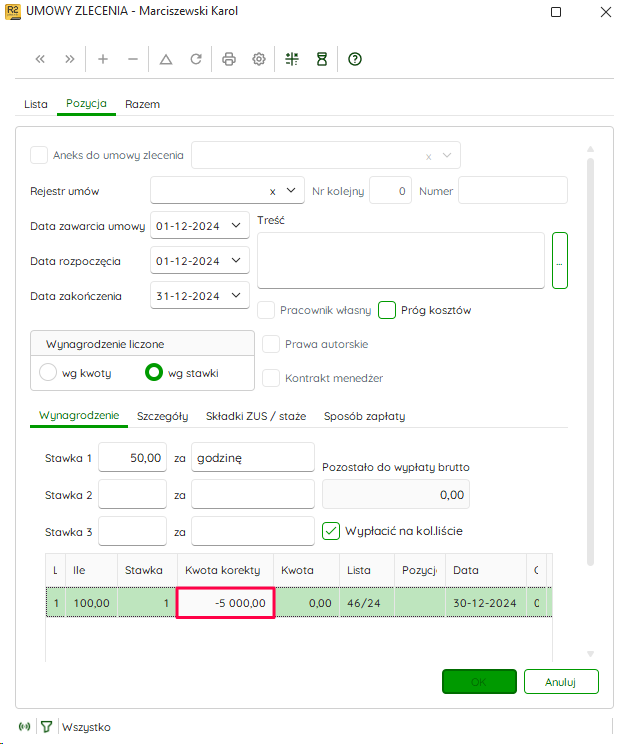Enable Próg kosztów checkbox

click(x=387, y=310)
